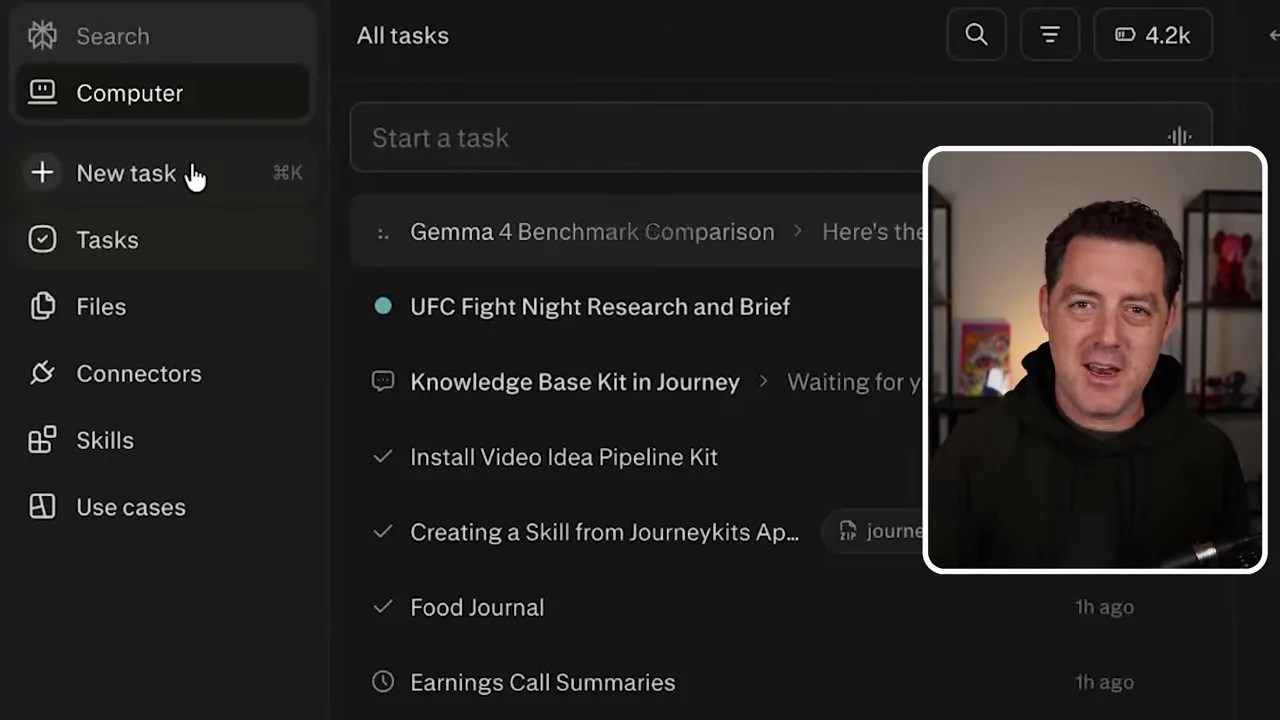Open the Computer sidebar item
Image resolution: width=1280 pixels, height=720 pixels.
point(162,93)
